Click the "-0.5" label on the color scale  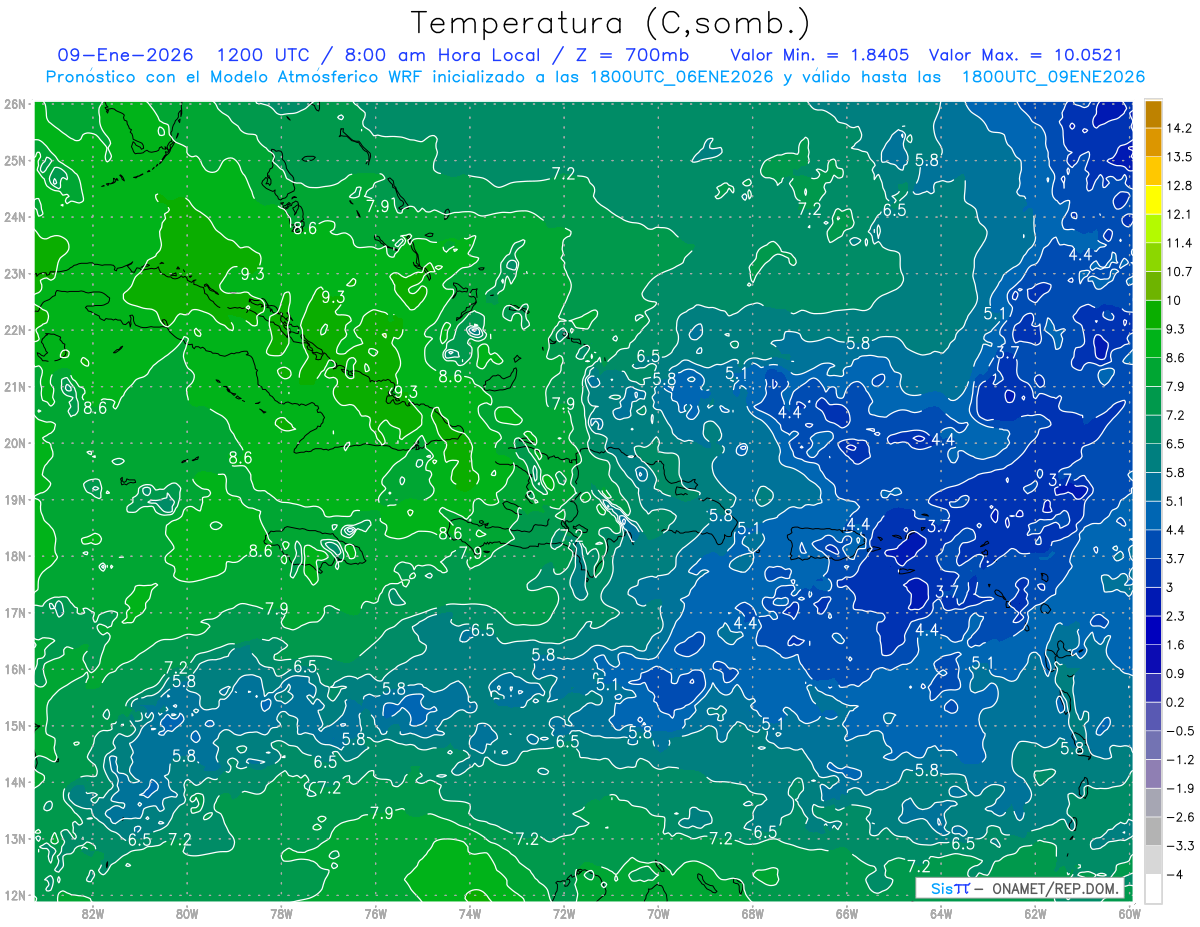coord(1179,731)
